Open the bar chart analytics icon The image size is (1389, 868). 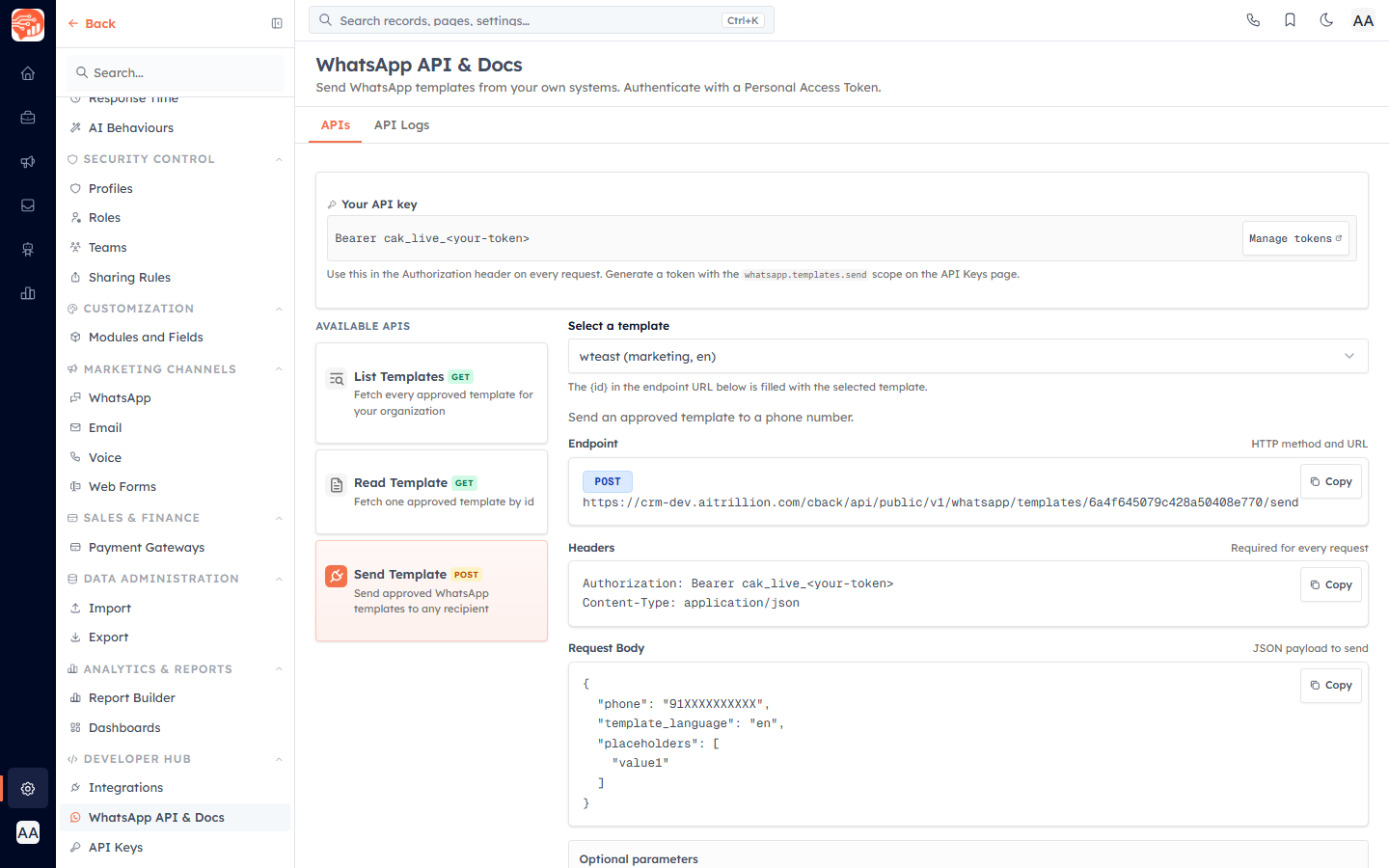click(x=28, y=293)
